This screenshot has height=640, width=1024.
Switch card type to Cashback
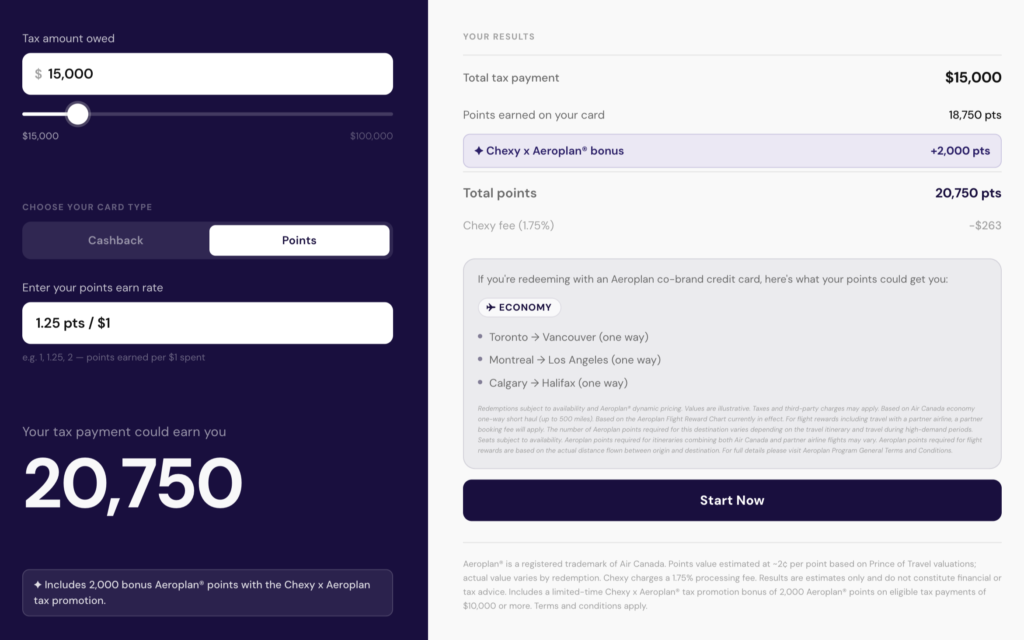pyautogui.click(x=116, y=240)
